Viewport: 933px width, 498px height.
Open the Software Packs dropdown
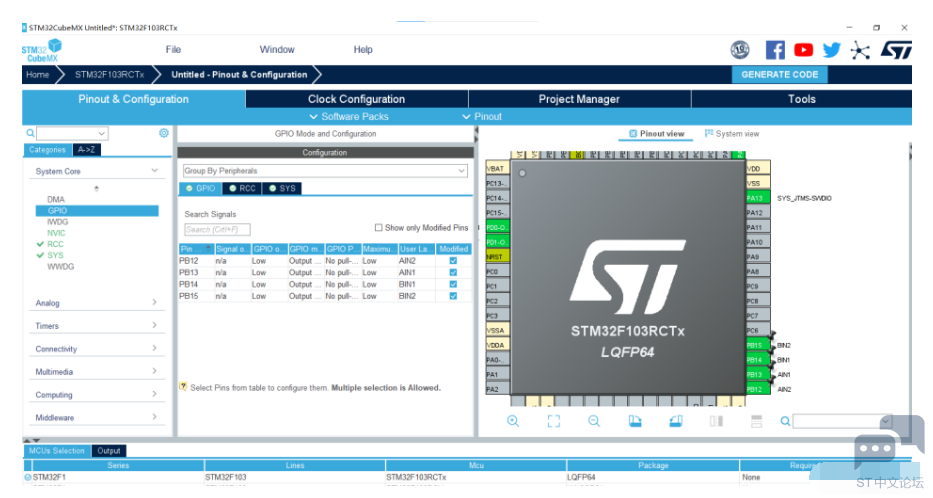point(349,117)
